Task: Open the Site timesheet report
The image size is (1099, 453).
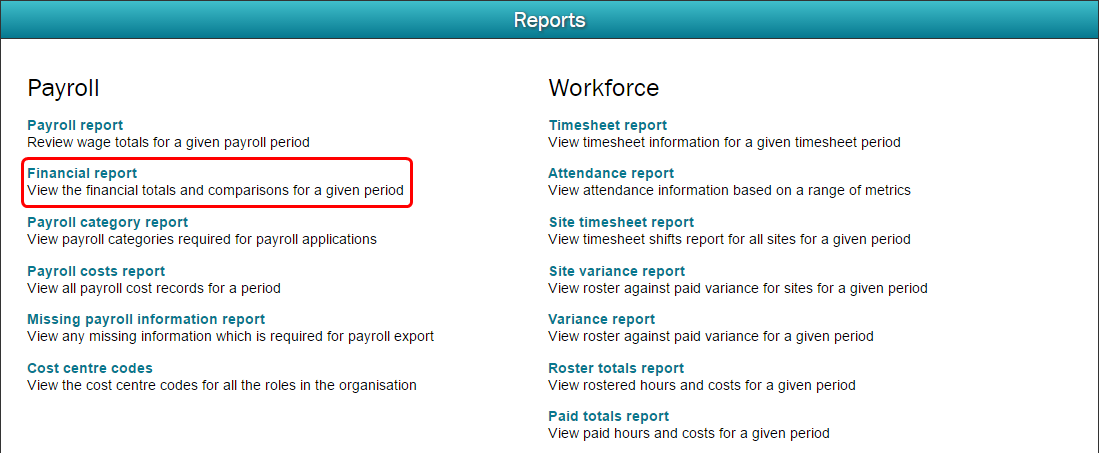Action: [621, 222]
